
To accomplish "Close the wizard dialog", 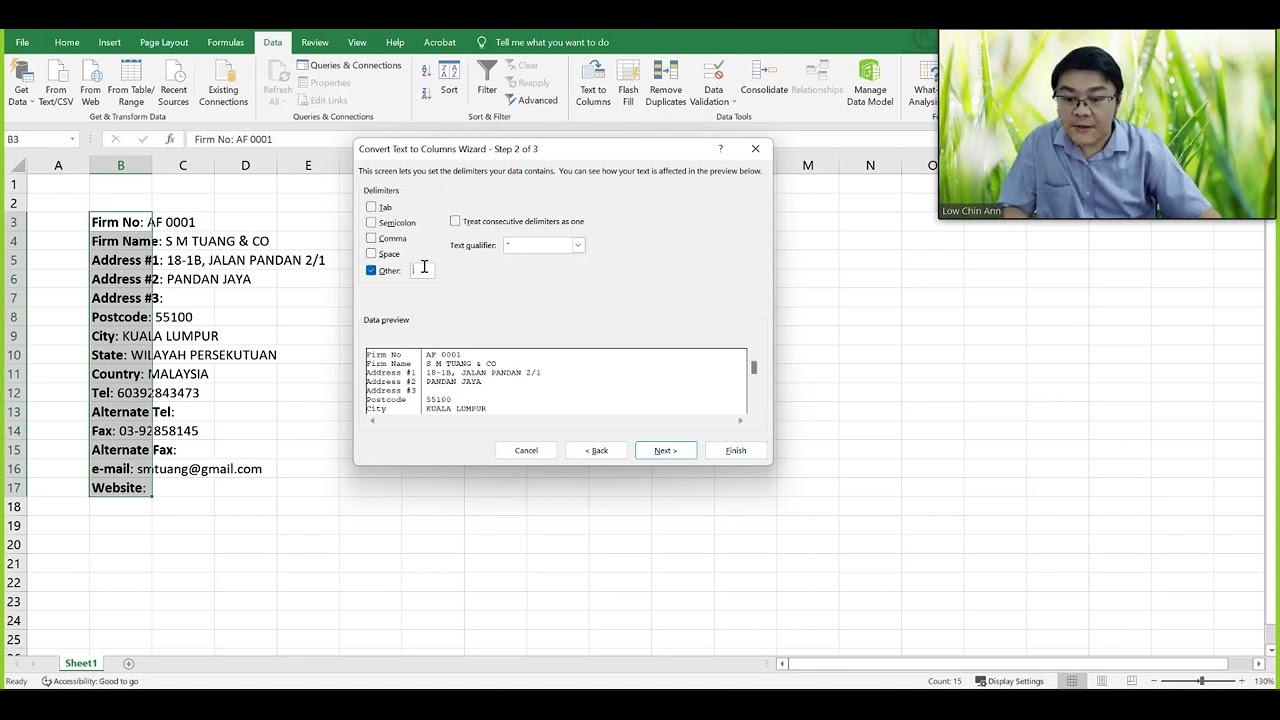I will (x=755, y=149).
